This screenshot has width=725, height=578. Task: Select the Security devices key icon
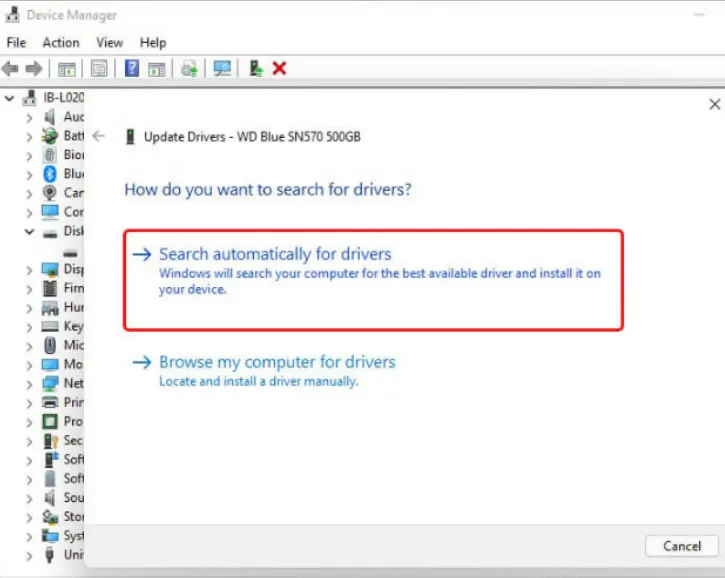pyautogui.click(x=49, y=440)
